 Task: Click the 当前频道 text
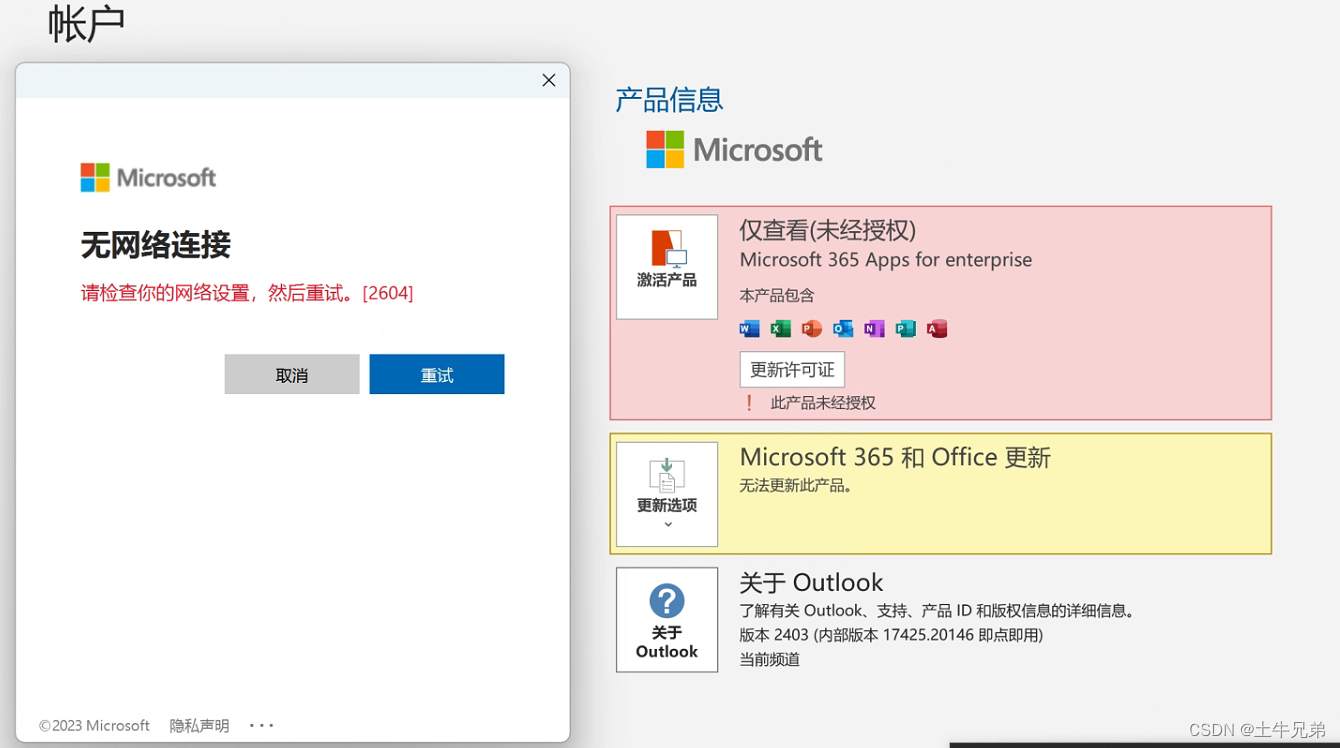click(770, 659)
